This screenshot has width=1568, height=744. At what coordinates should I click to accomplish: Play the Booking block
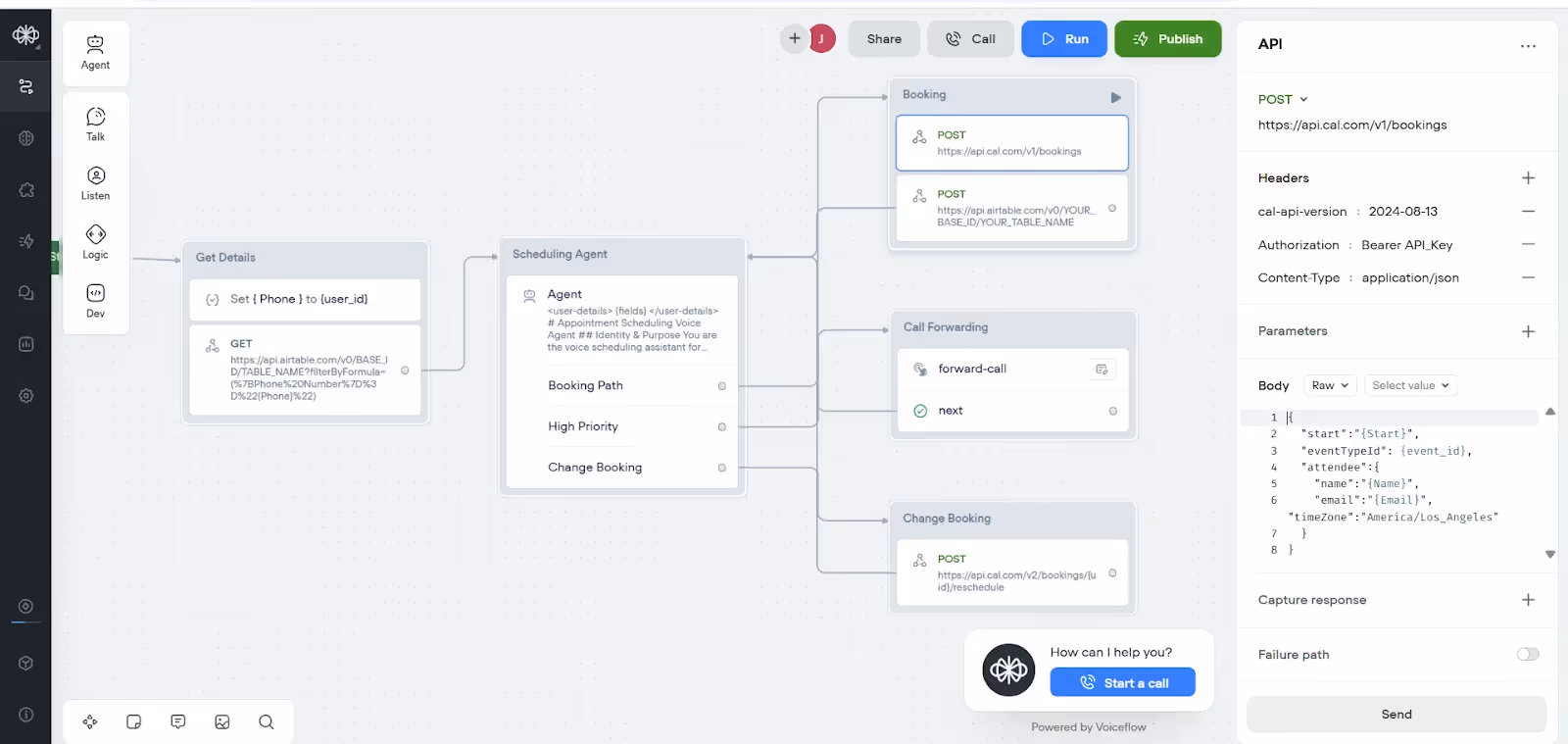point(1115,97)
